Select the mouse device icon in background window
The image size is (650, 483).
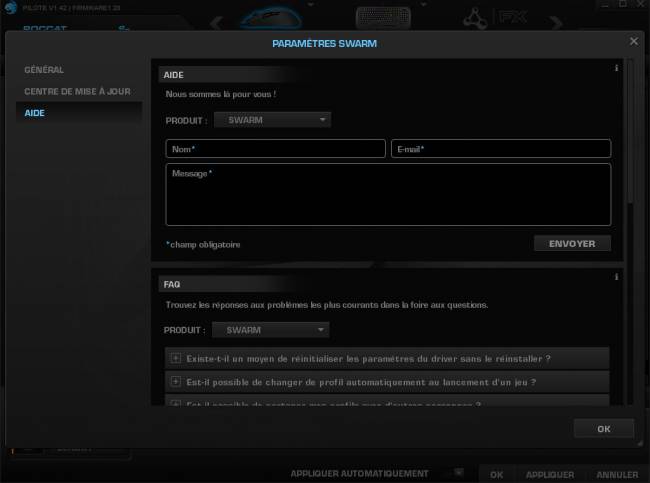[271, 17]
